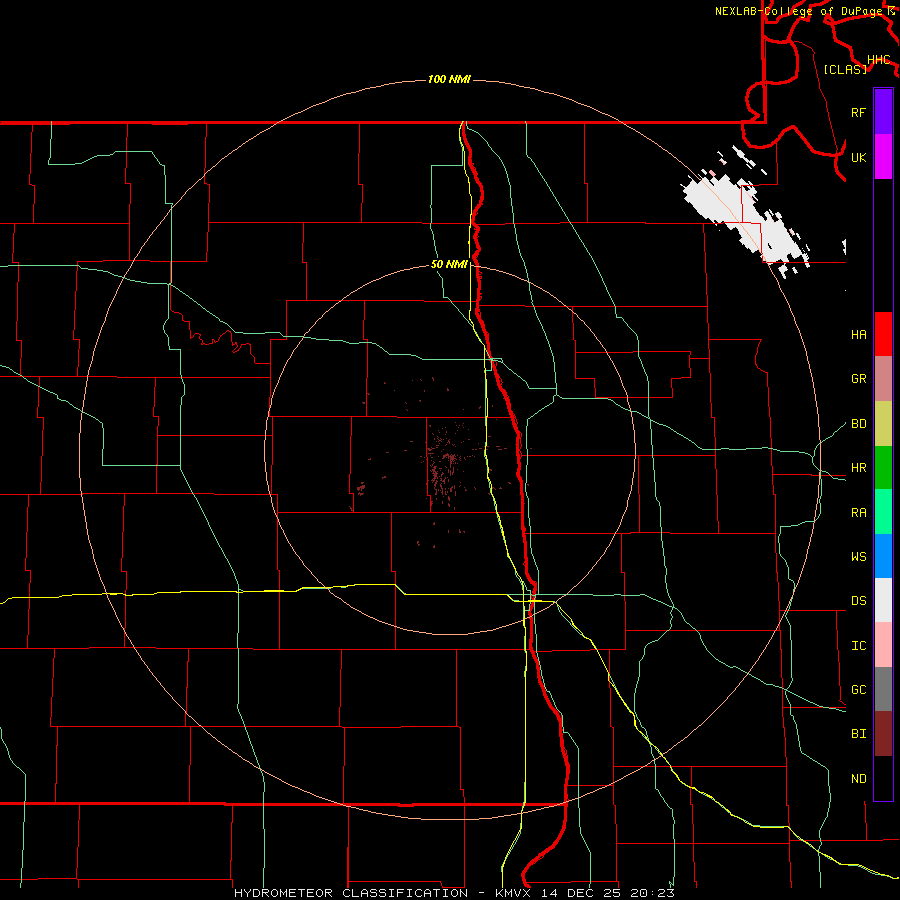Click the GR legend color swatch
Viewport: 900px width, 900px height.
coord(883,378)
